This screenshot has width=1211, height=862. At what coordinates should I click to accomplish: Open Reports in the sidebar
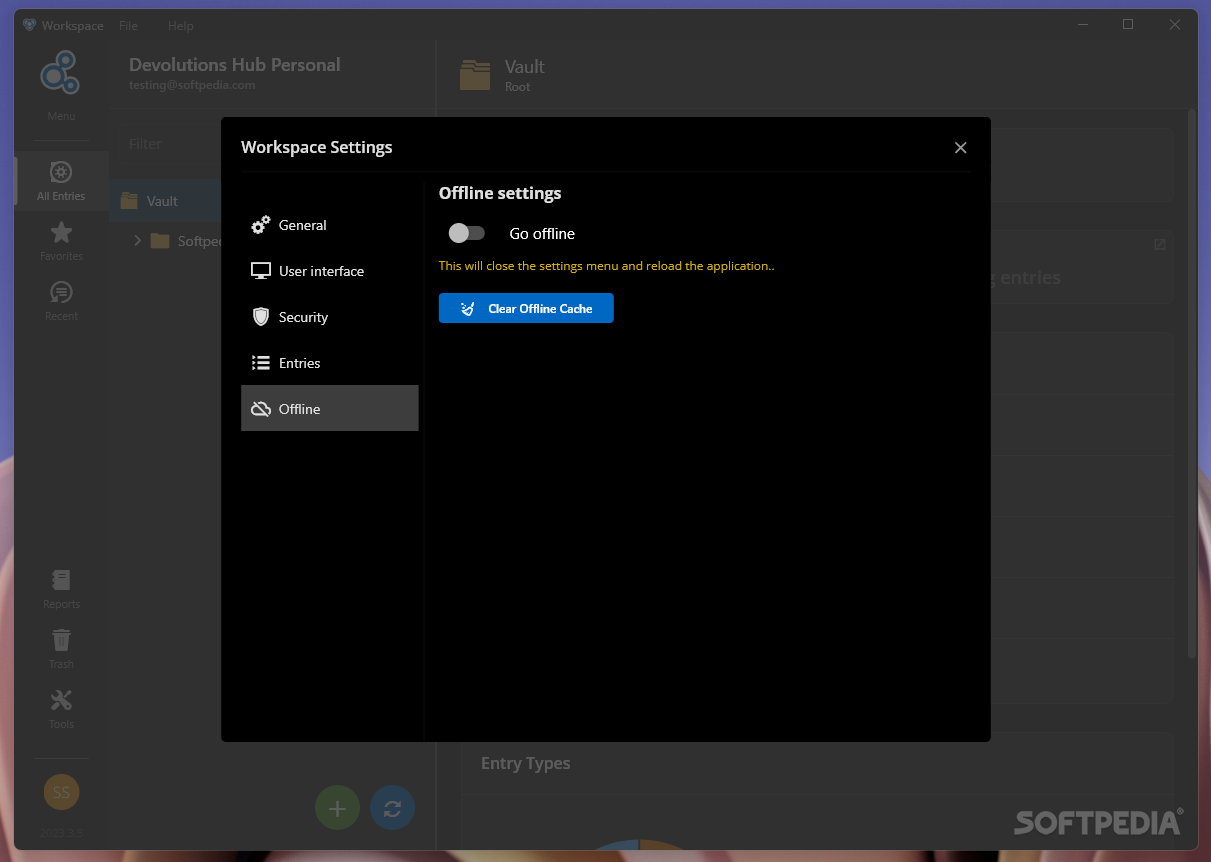coord(61,589)
